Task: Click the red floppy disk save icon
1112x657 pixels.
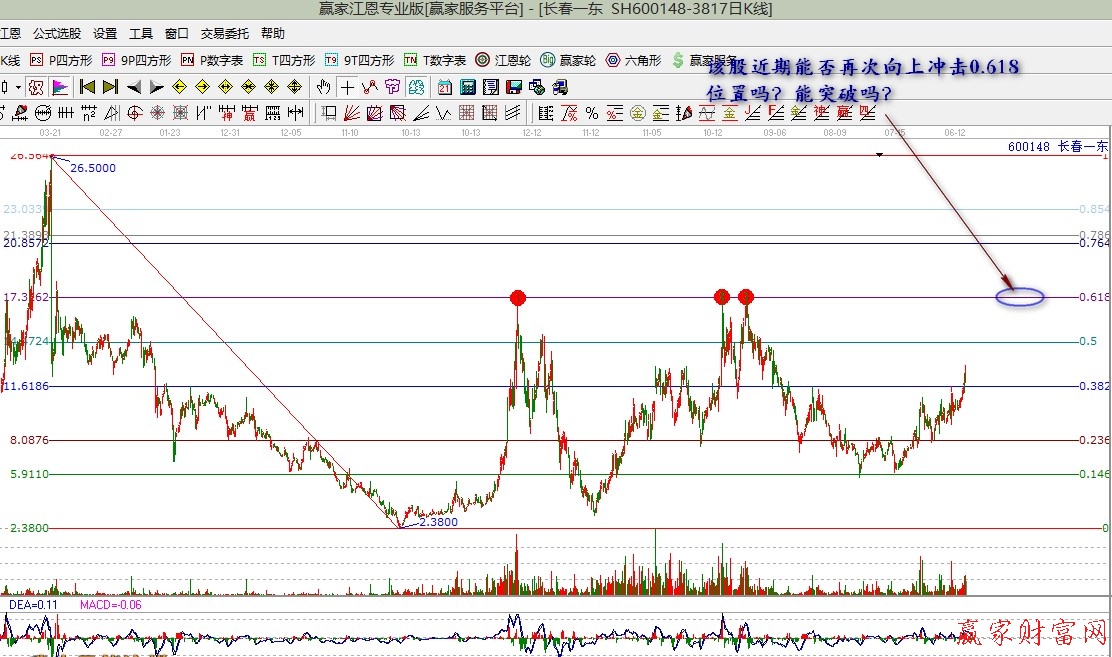Action: tap(514, 87)
